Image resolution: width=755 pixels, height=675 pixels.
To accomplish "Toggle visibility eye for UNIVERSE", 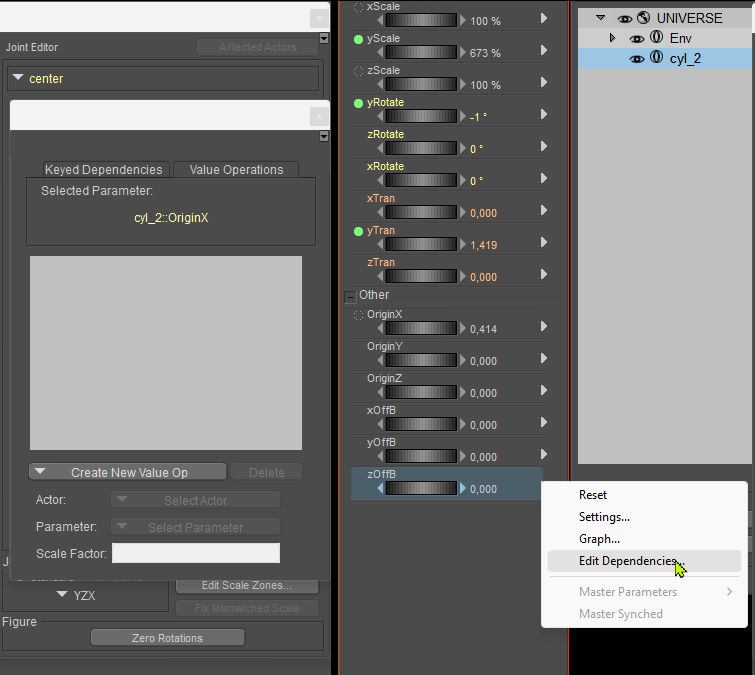I will coord(625,19).
